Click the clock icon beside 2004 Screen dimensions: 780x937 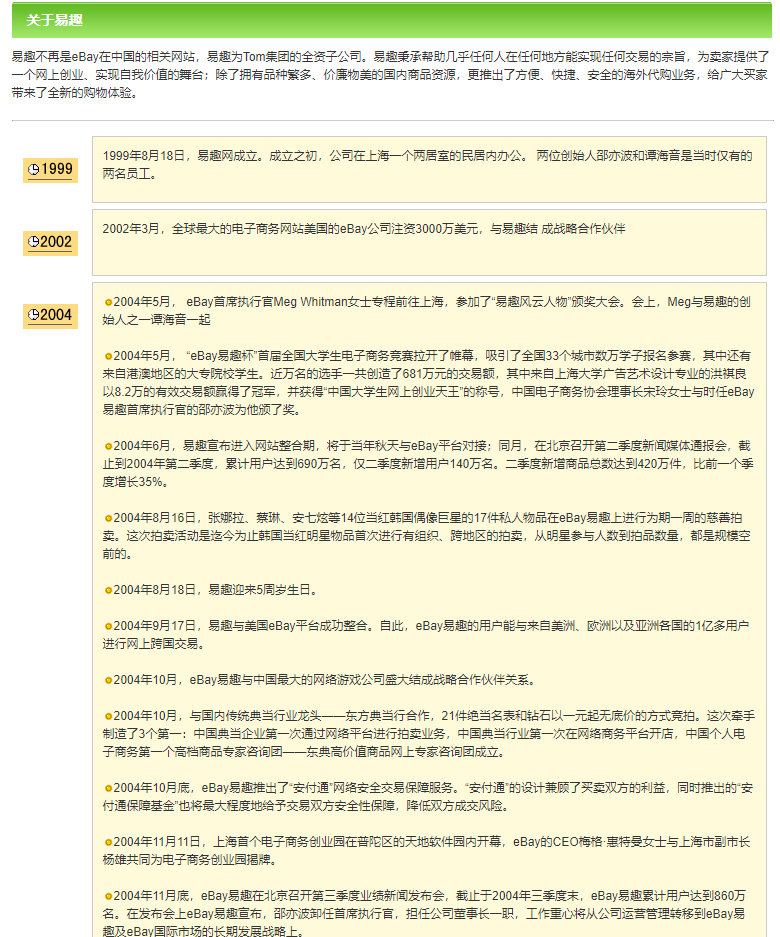tap(34, 315)
